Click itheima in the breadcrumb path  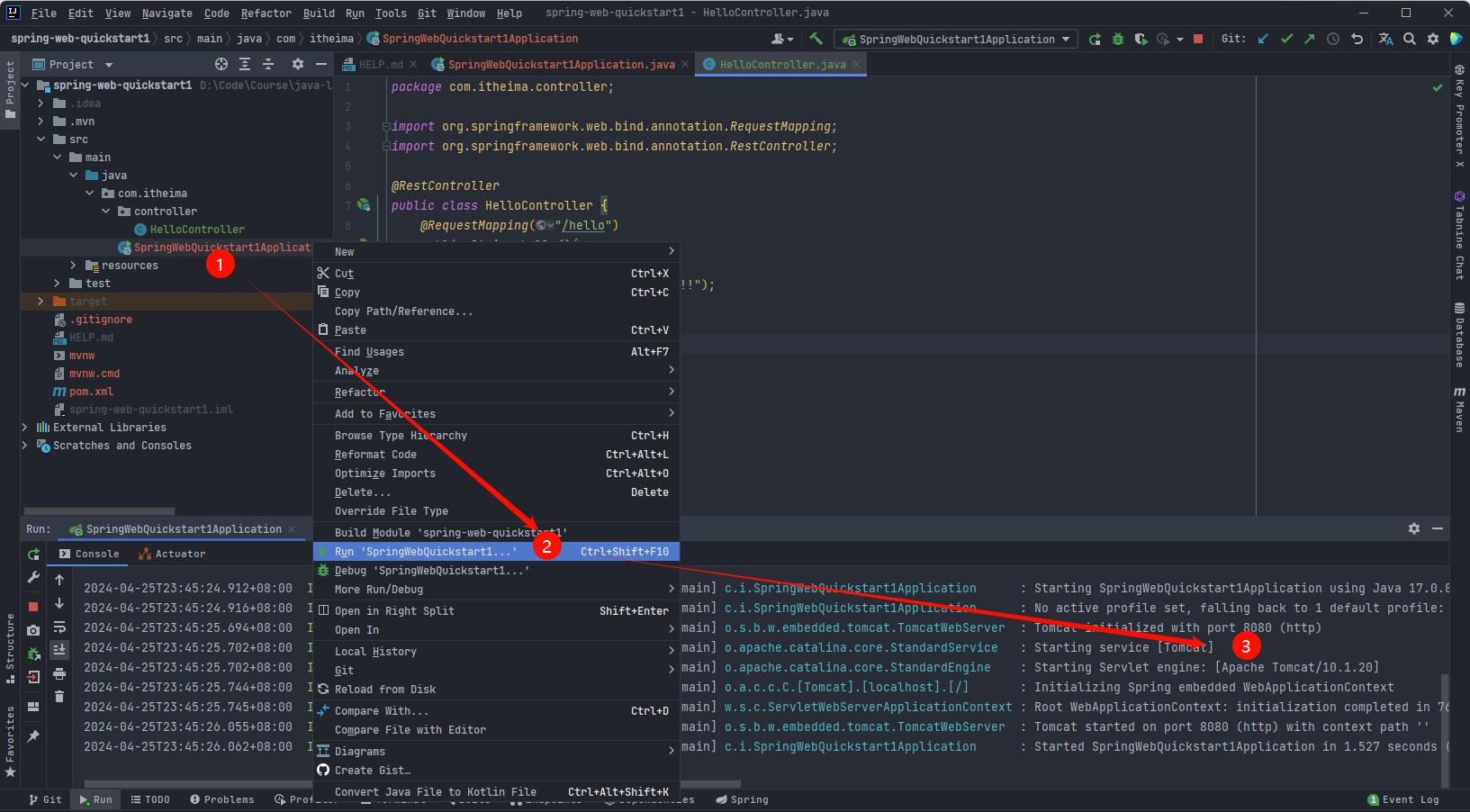[x=331, y=39]
